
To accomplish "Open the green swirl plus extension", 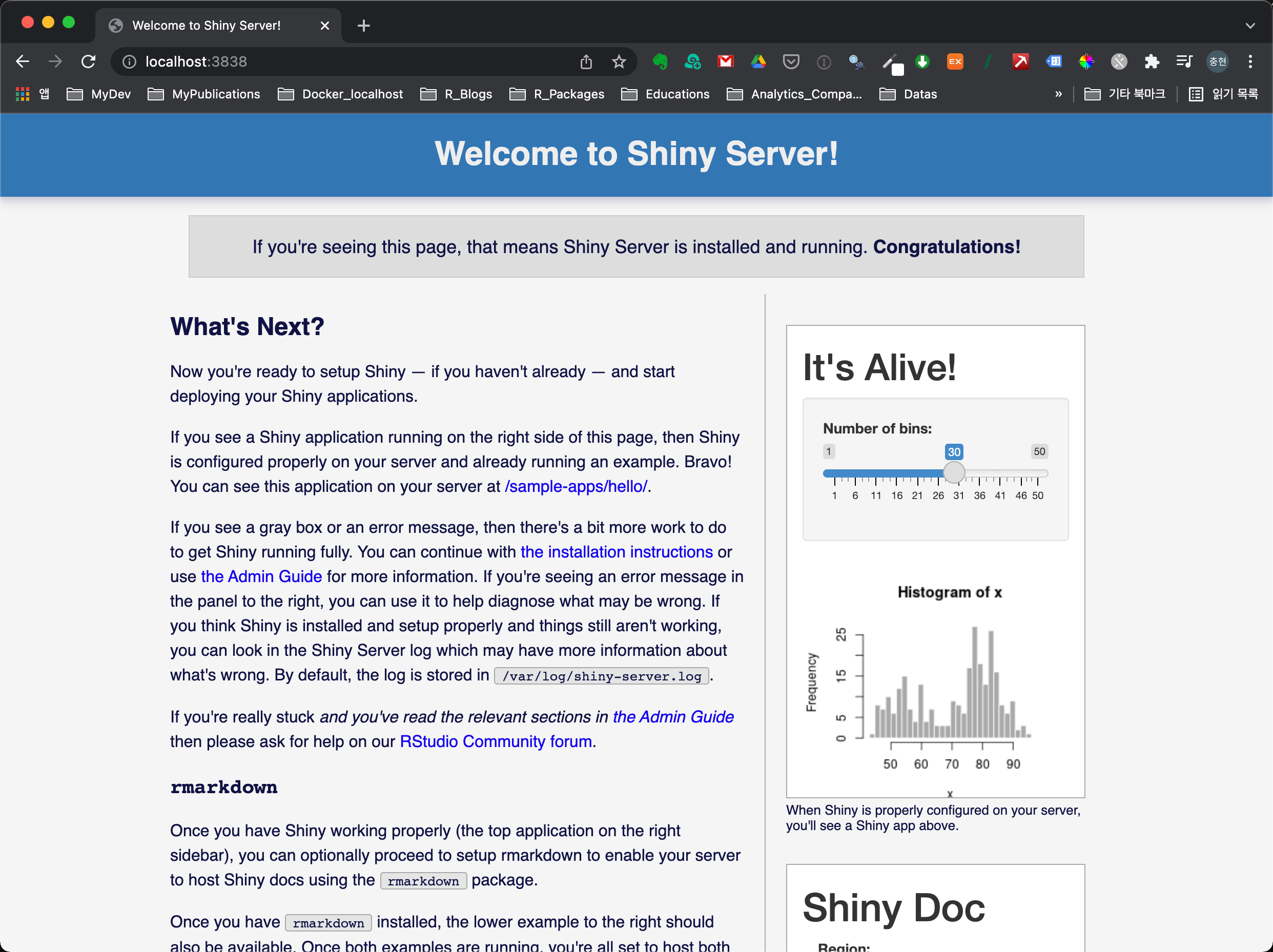I will point(692,61).
